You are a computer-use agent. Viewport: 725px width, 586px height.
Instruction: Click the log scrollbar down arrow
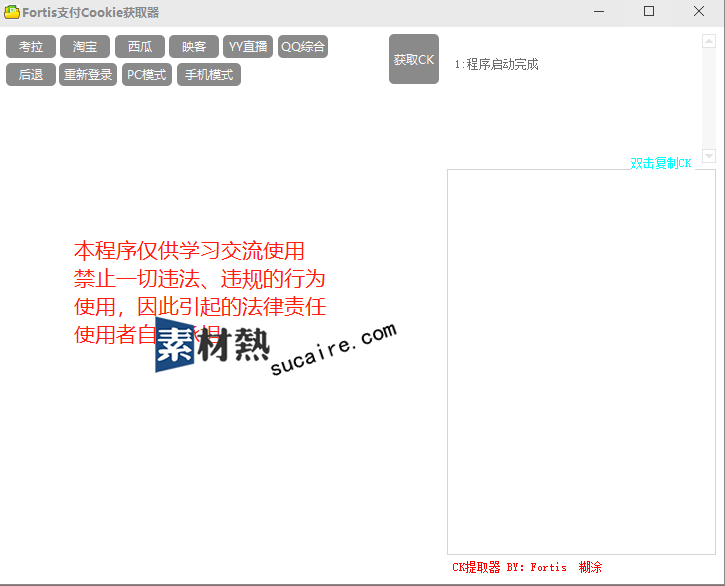pyautogui.click(x=709, y=156)
